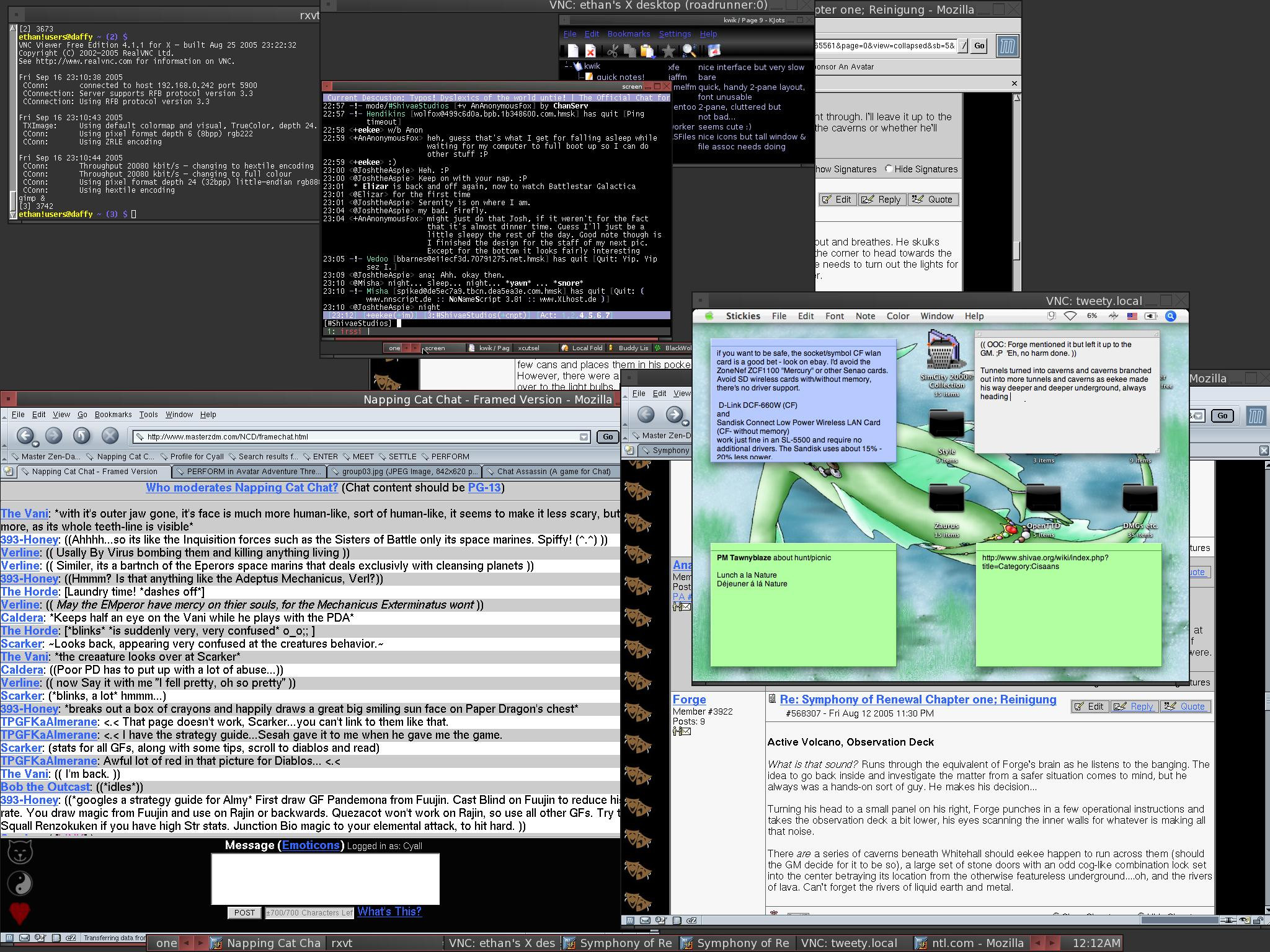Click Forge username link in forum
This screenshot has height=952, width=1270.
coord(690,699)
